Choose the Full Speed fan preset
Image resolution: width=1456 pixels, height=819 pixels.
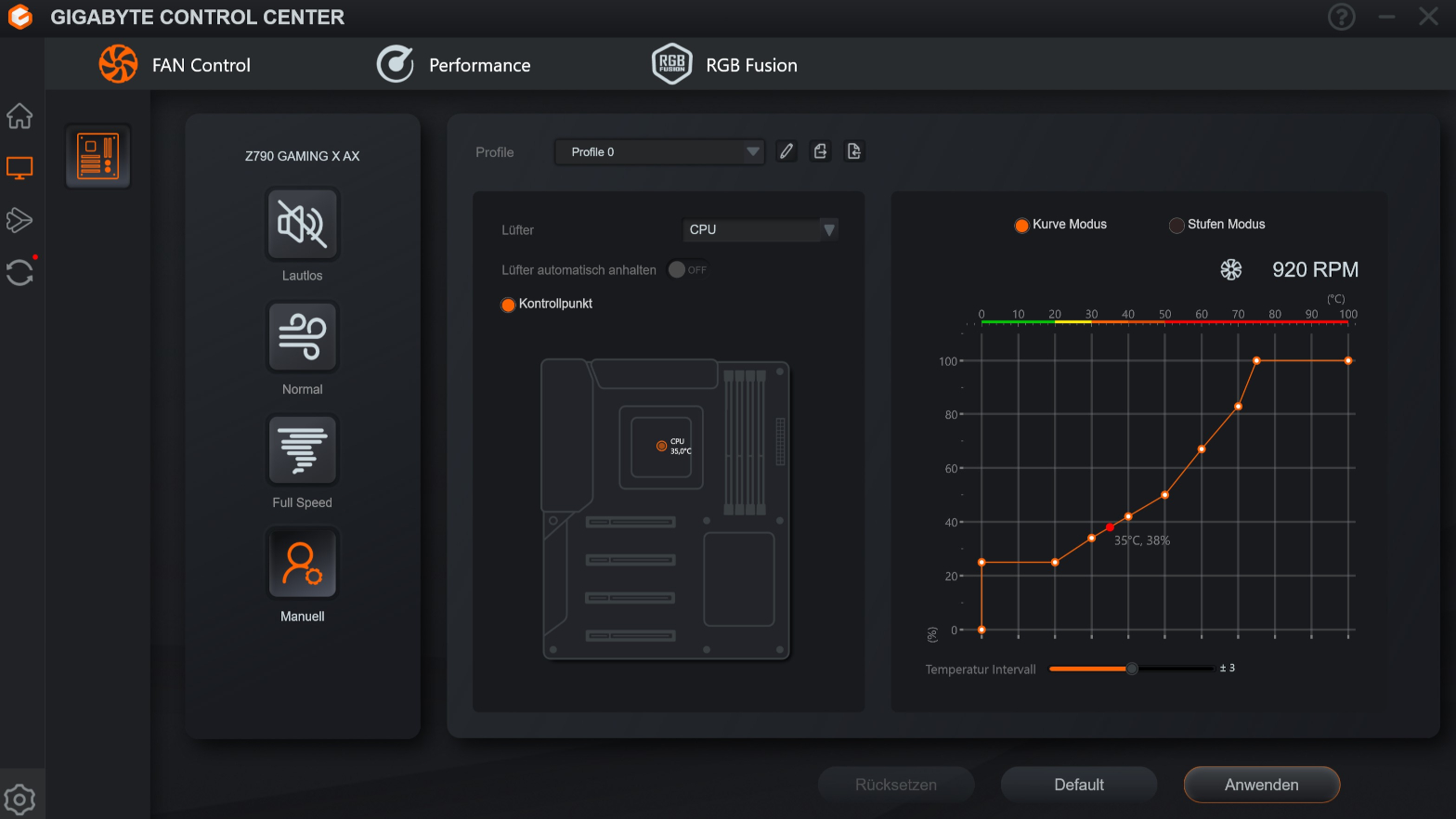(x=303, y=451)
